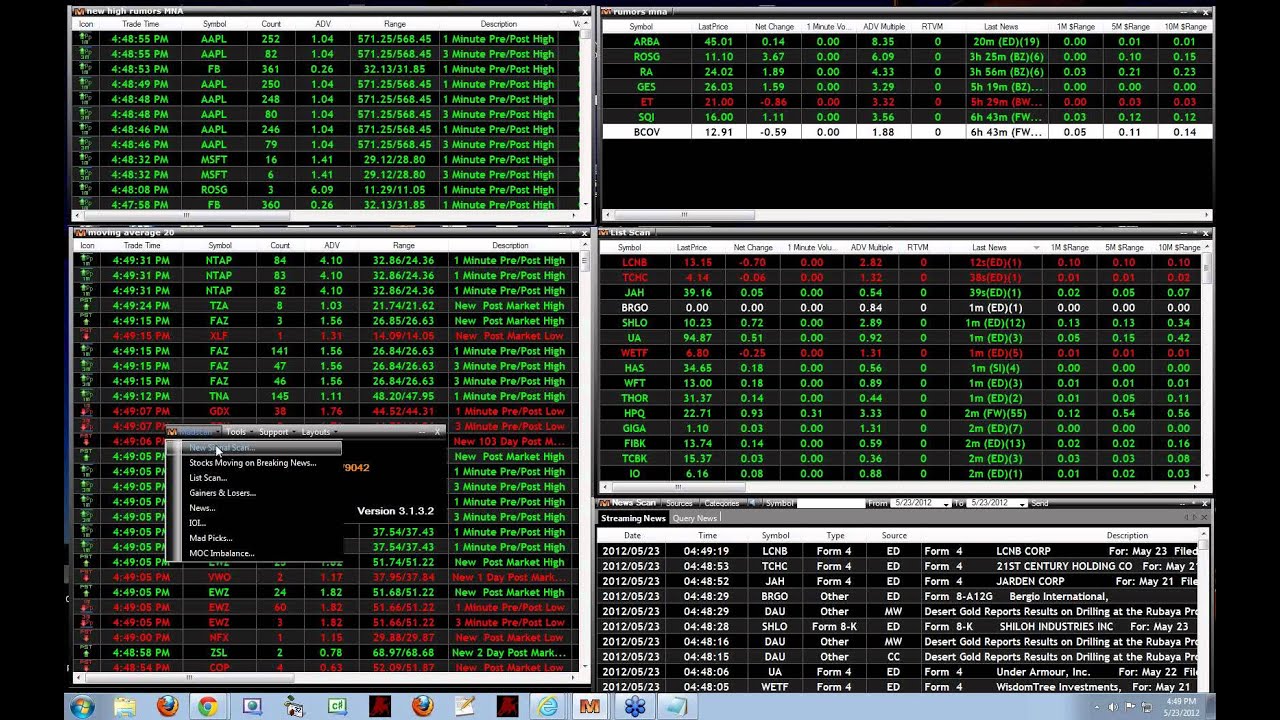
Task: Select IOI... menu entry
Action: click(197, 523)
